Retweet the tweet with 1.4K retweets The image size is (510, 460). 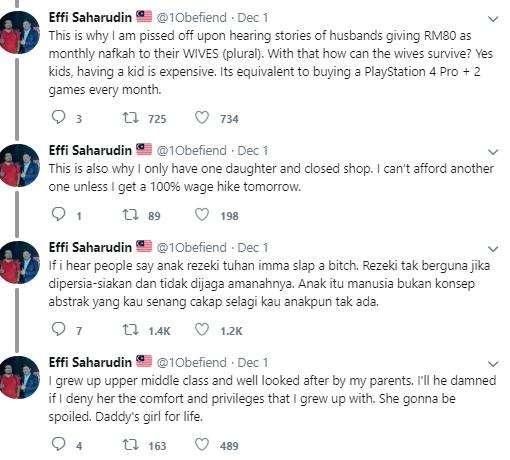tap(130, 330)
